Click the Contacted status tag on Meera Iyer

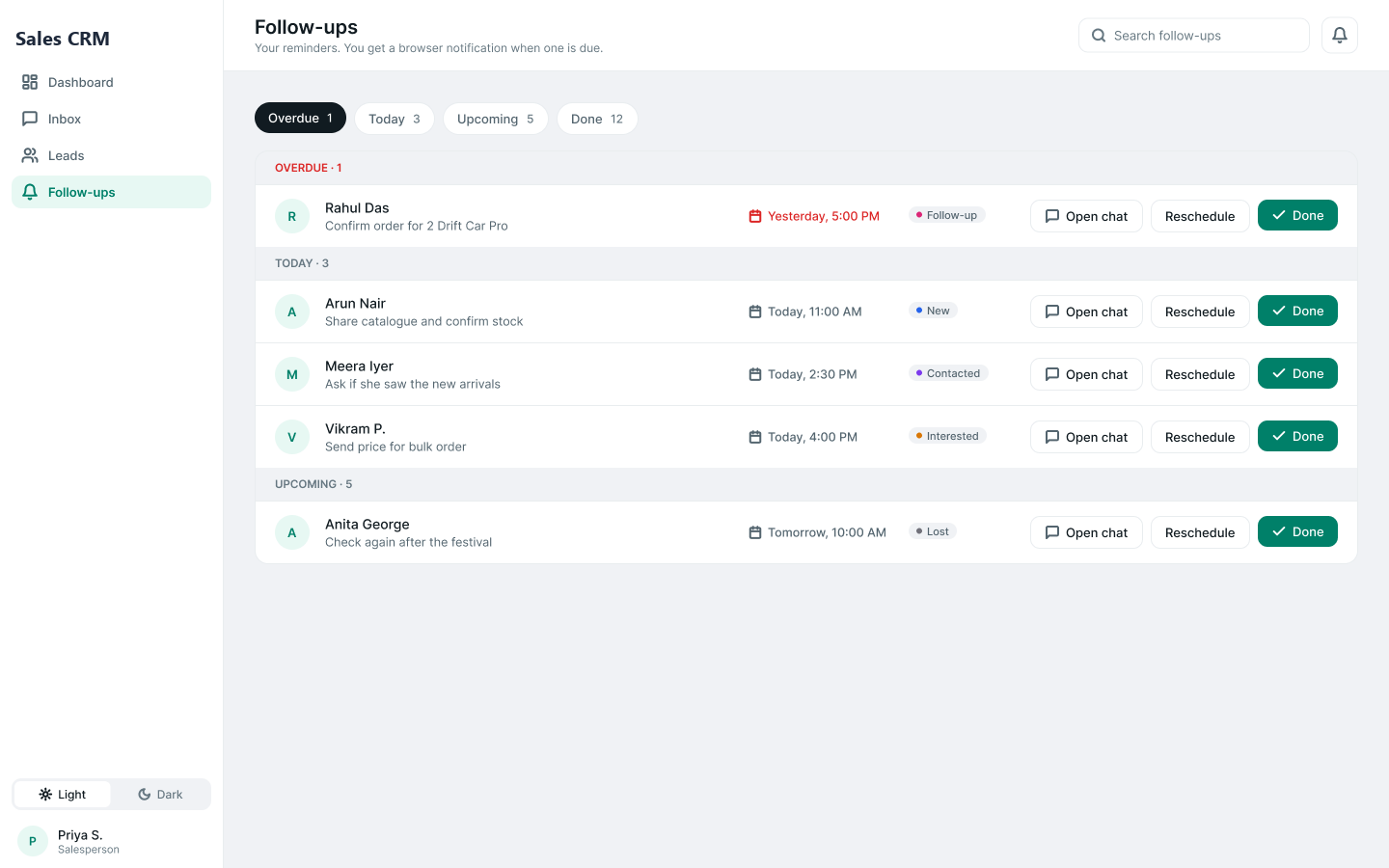pos(948,373)
